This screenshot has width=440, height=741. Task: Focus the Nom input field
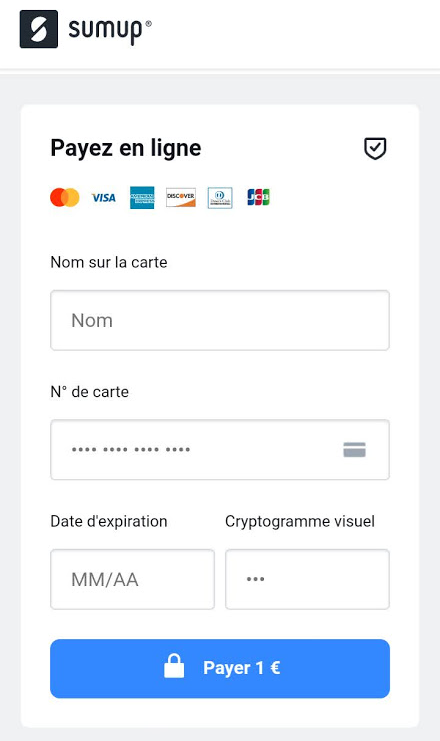pos(220,320)
